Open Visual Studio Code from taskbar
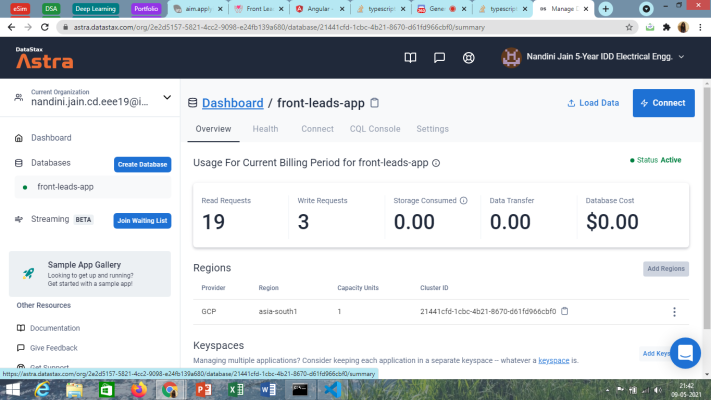Screen dimensions: 711x400 point(333,390)
